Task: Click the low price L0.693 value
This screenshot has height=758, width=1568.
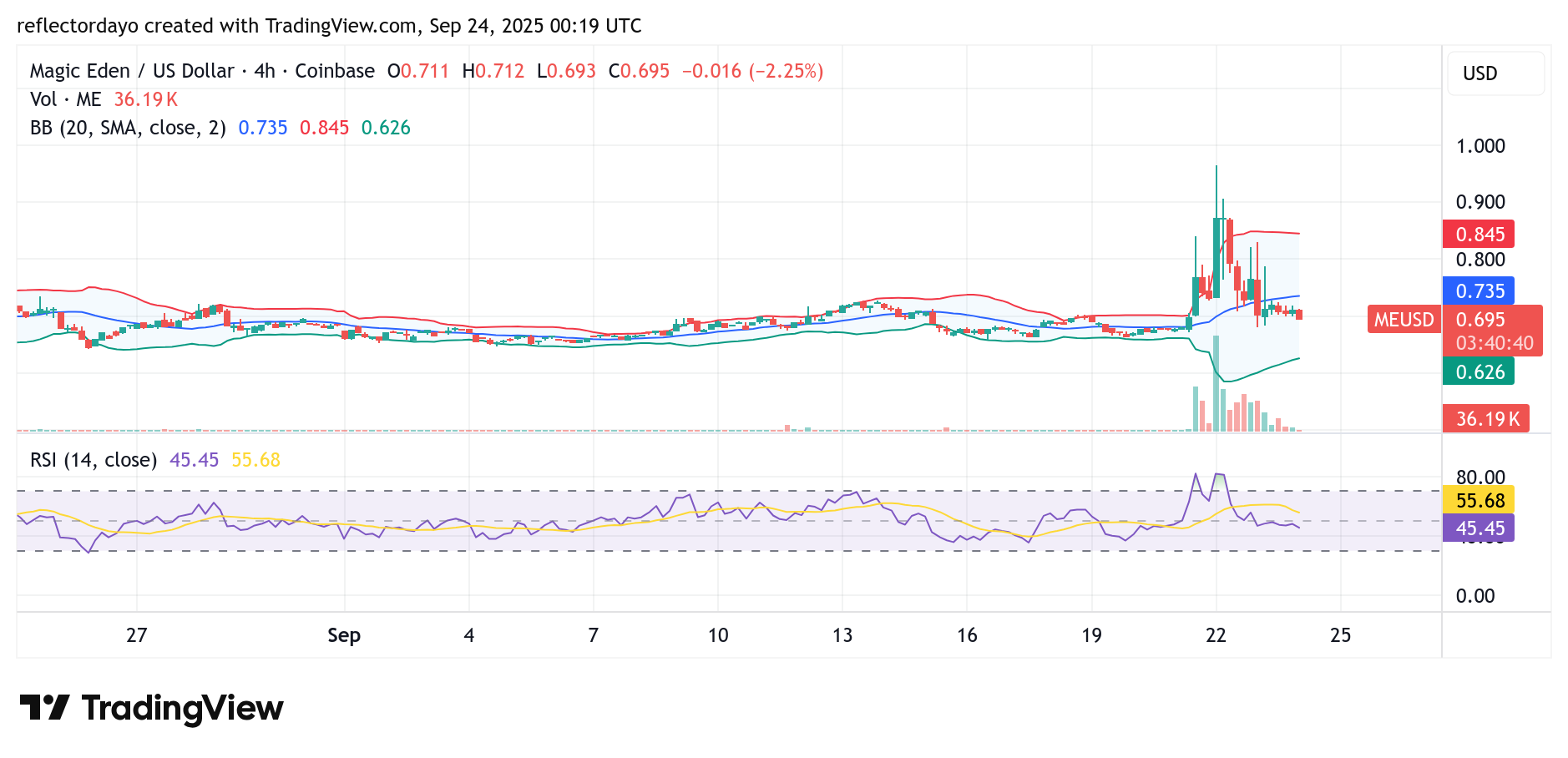Action: pyautogui.click(x=566, y=71)
